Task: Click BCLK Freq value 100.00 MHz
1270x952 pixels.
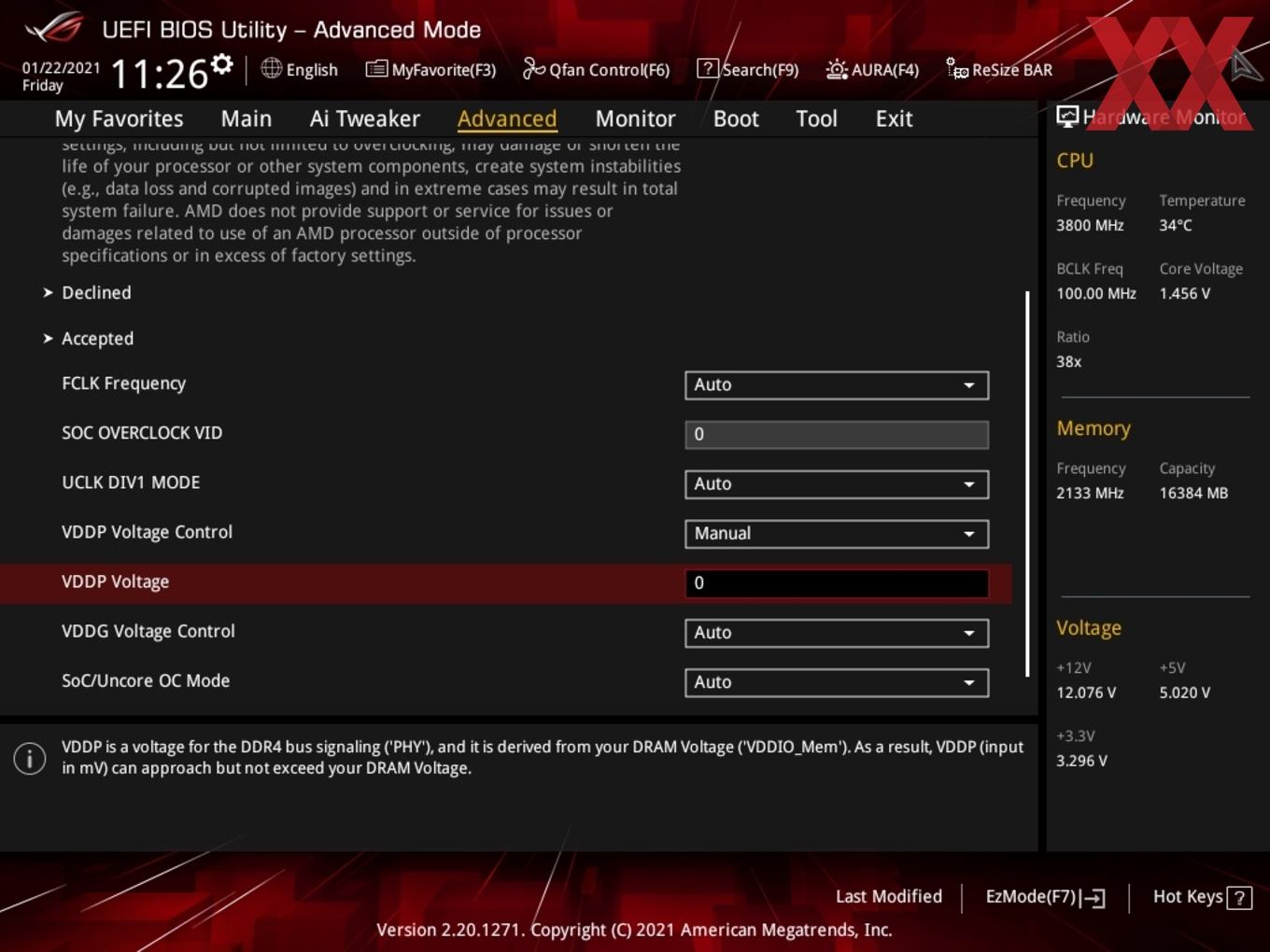Action: (x=1096, y=293)
